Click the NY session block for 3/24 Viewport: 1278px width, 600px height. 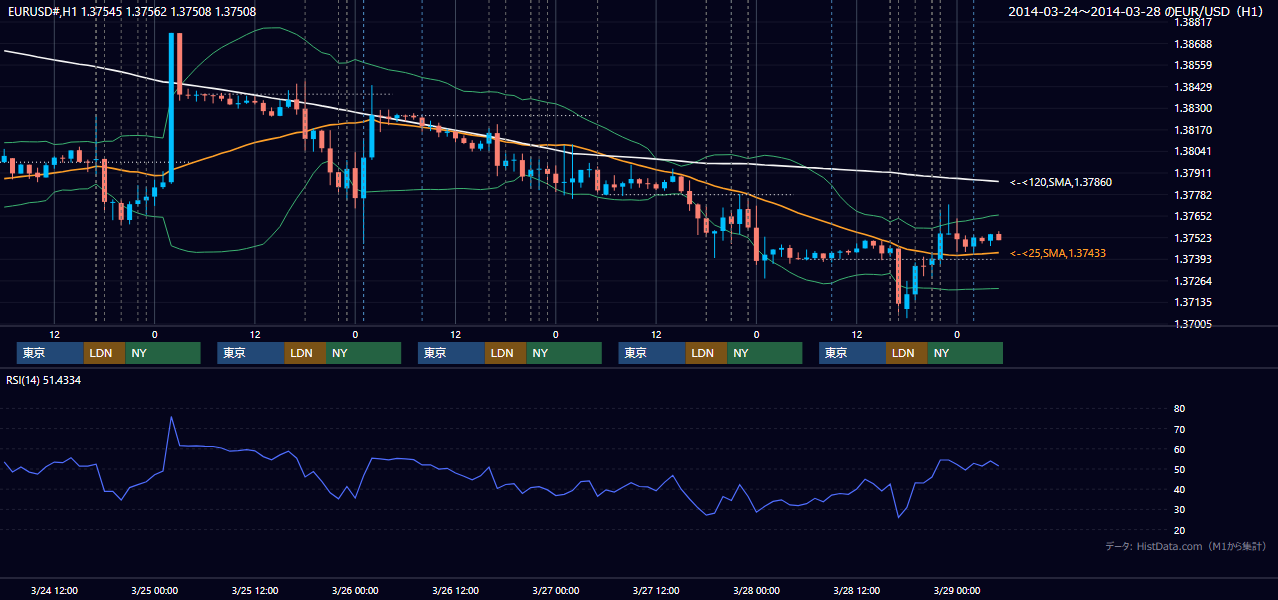pos(162,353)
